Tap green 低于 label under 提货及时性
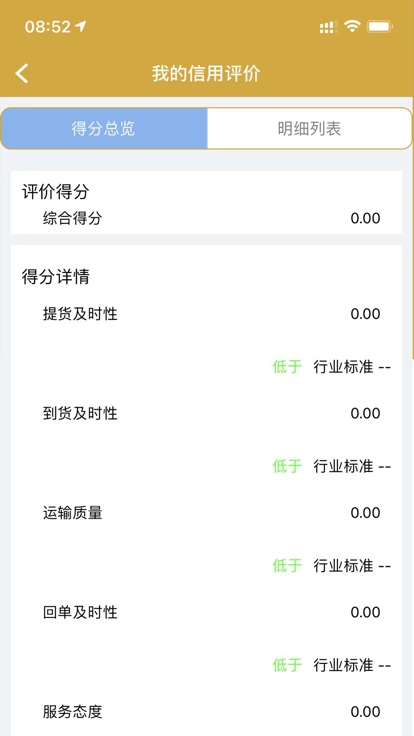 (x=287, y=367)
